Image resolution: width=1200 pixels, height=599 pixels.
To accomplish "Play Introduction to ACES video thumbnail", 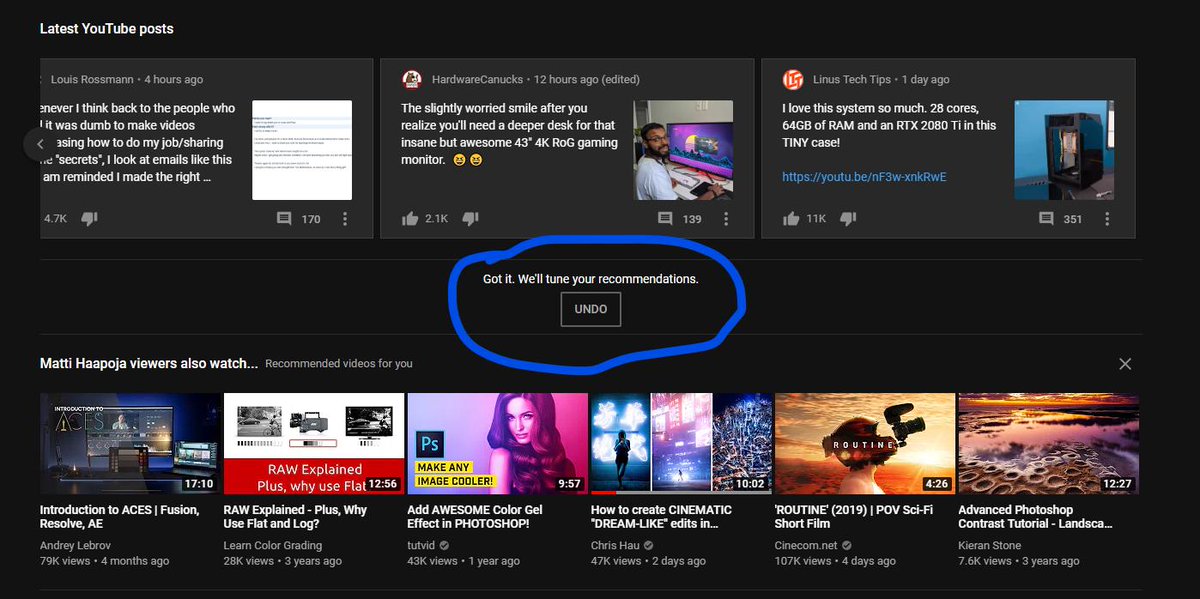I will coord(130,443).
